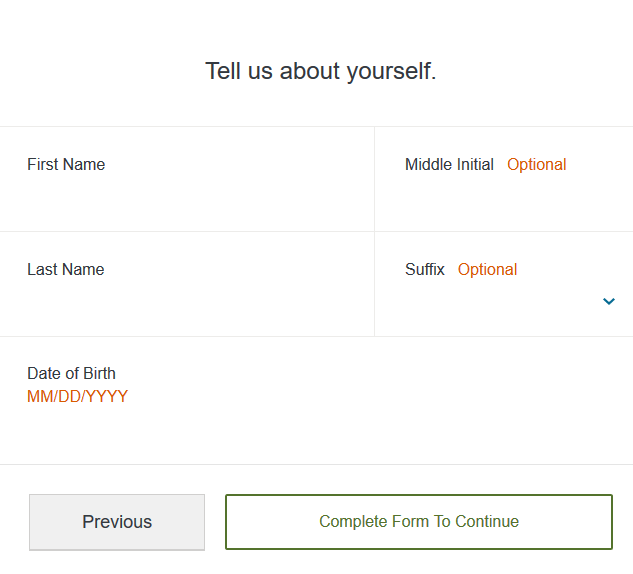Screen dimensions: 633x574
Task: Click the Tell us about yourself heading
Action: 321,71
